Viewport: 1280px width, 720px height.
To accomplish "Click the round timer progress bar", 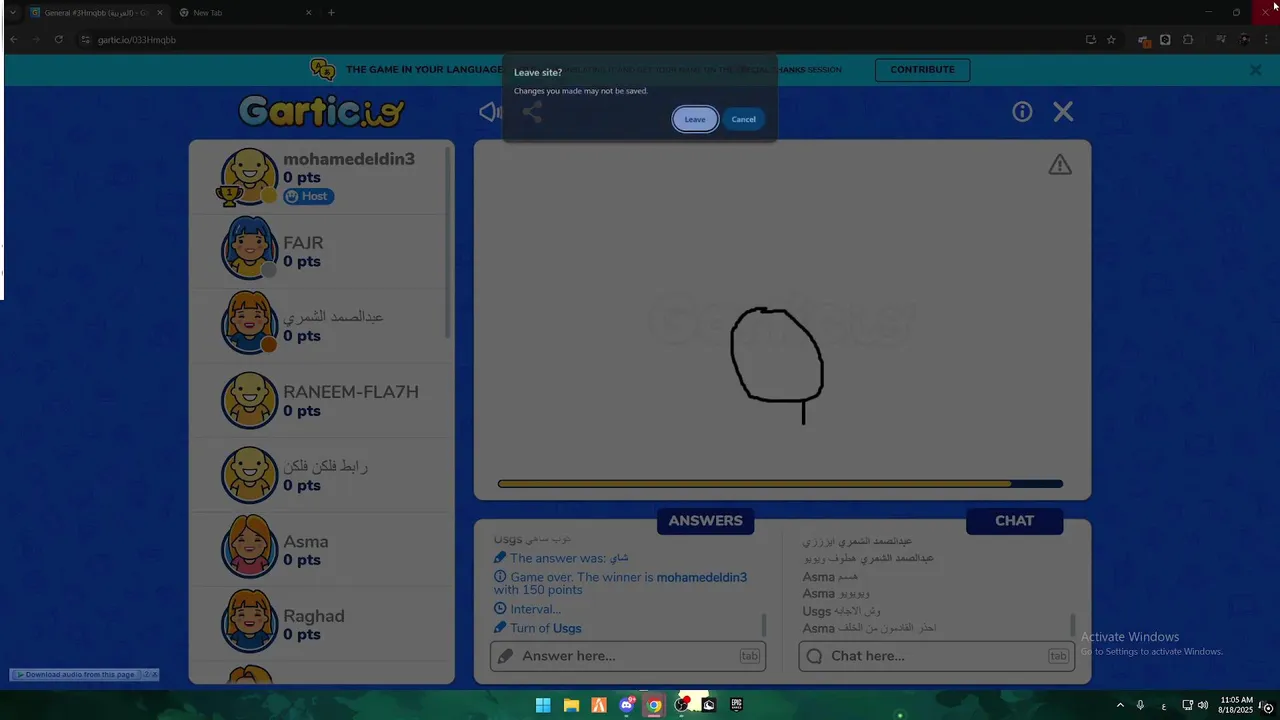I will point(780,484).
